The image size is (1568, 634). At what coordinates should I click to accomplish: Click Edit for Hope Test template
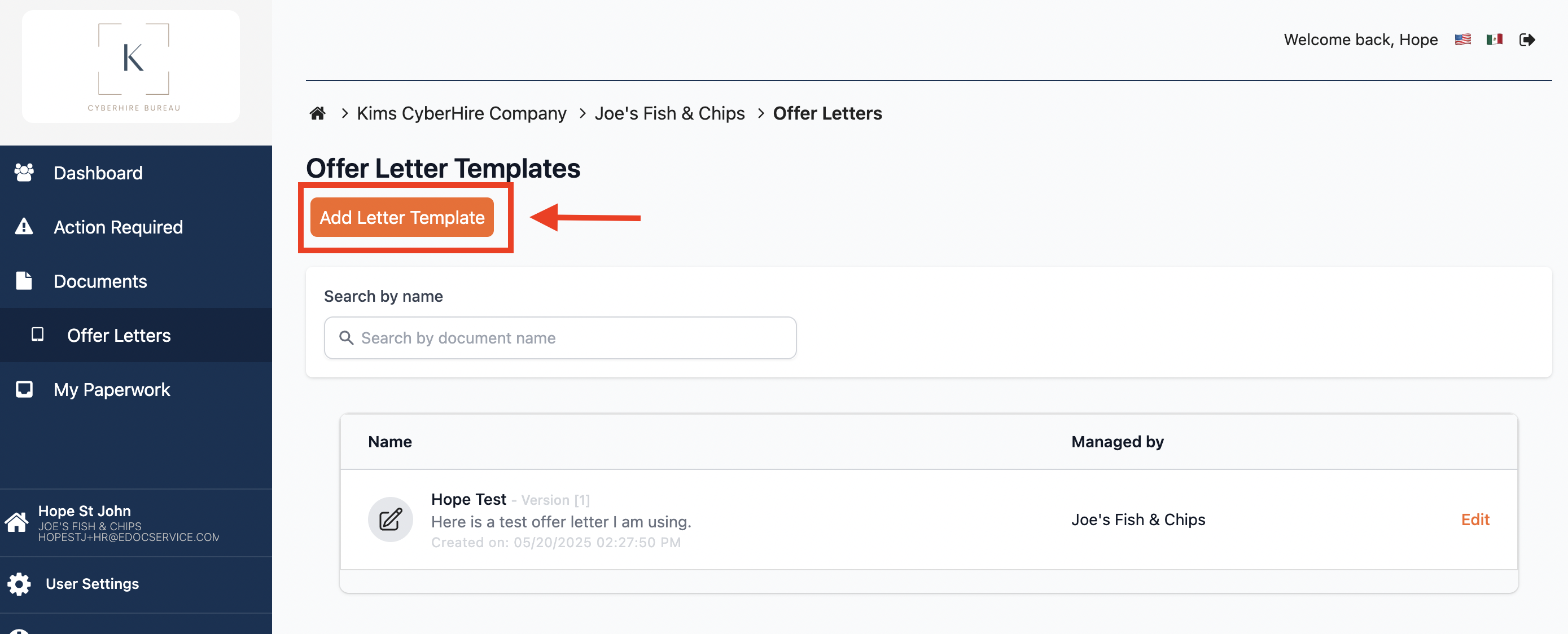pos(1475,519)
